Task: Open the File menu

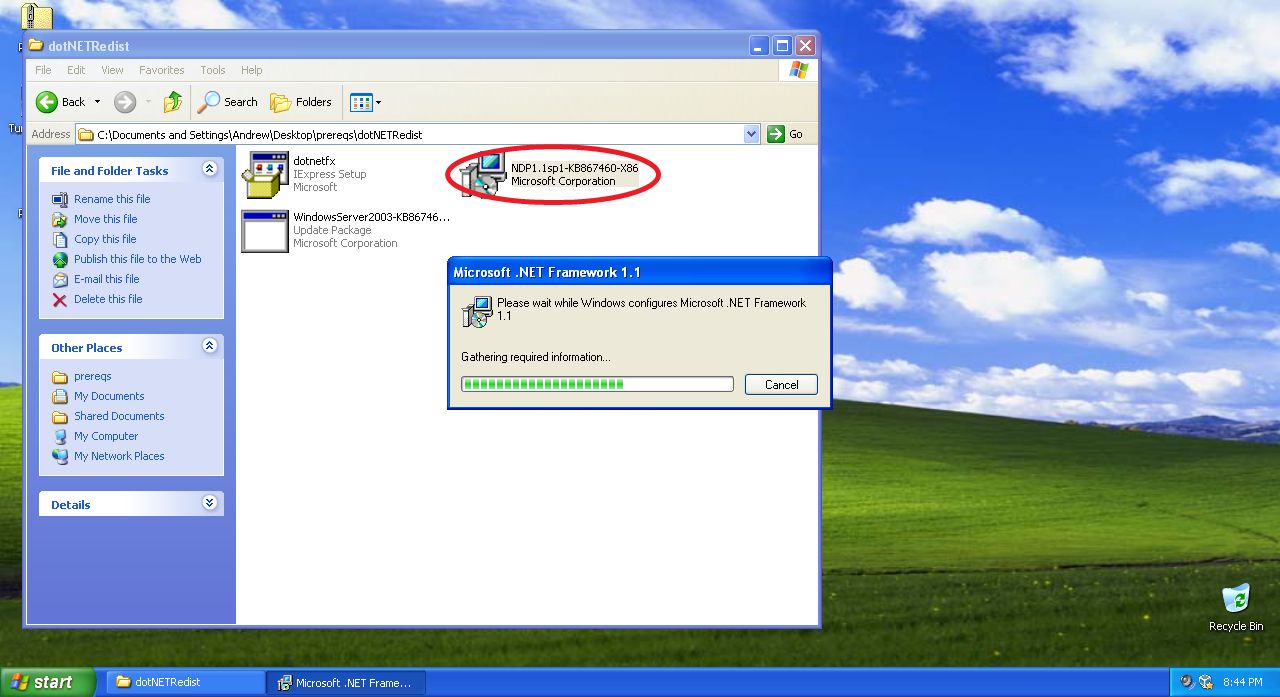Action: [x=43, y=70]
